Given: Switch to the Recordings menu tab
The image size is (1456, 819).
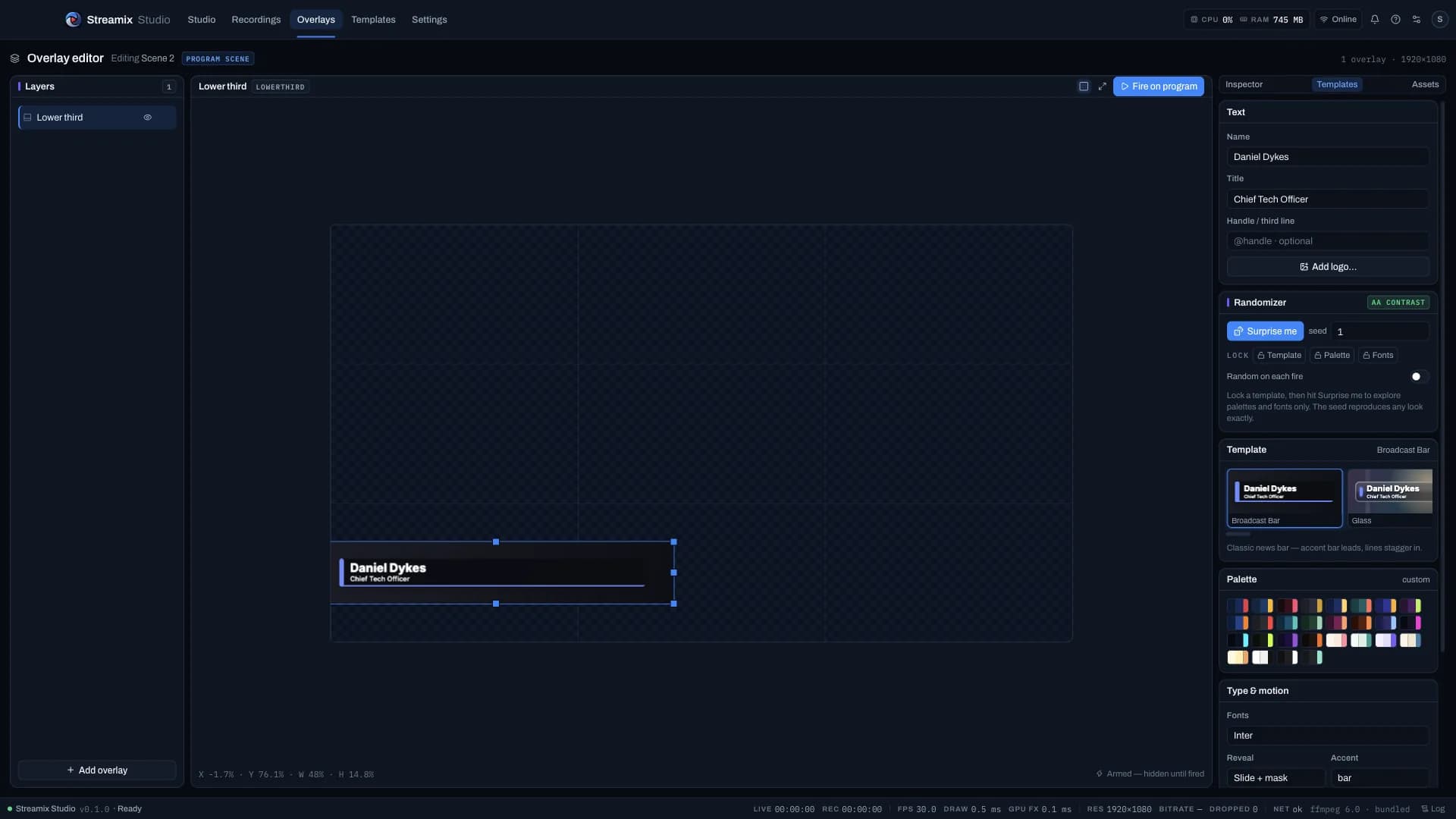Looking at the screenshot, I should (256, 20).
